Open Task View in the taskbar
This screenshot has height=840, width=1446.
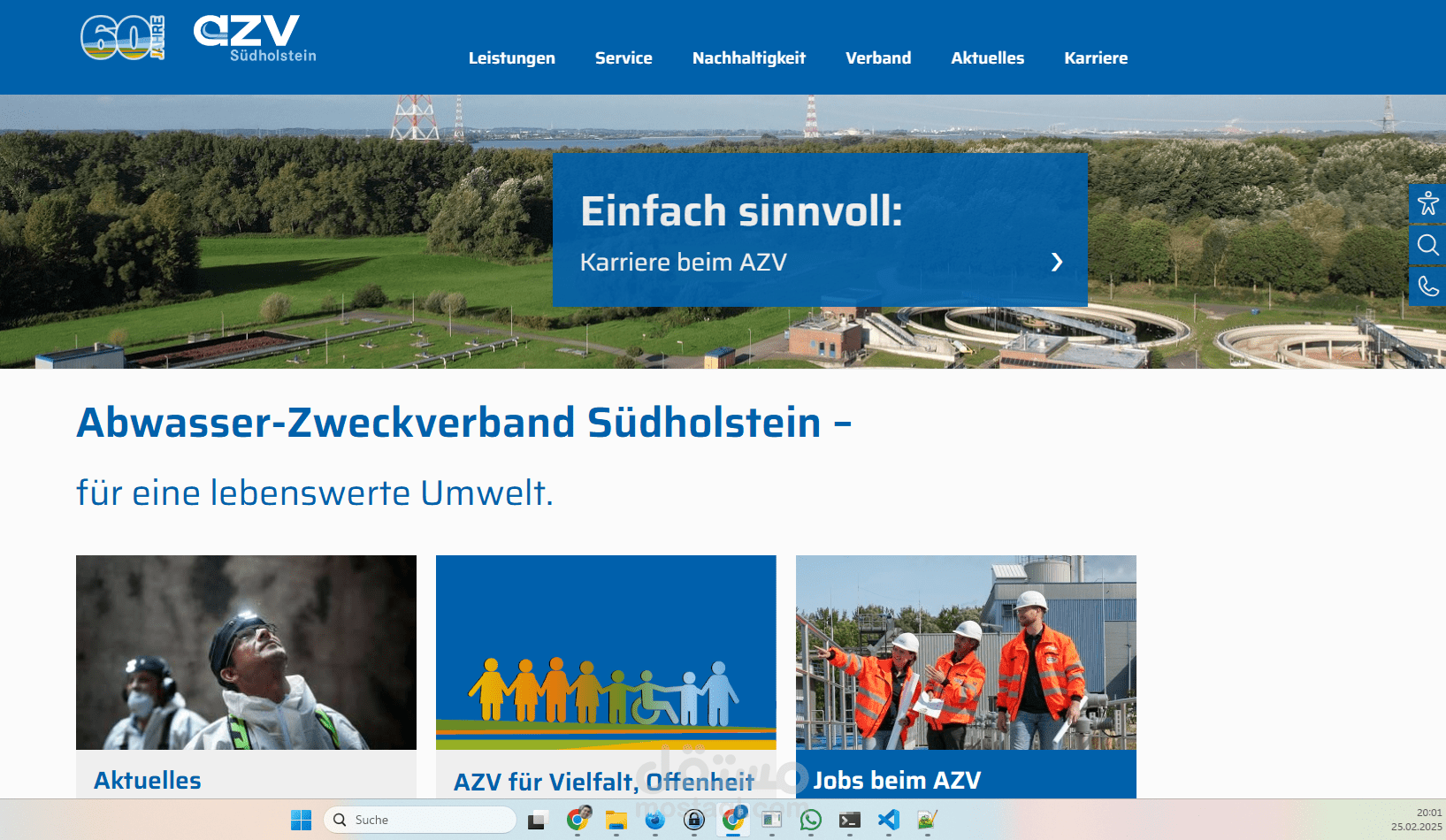pos(537,821)
